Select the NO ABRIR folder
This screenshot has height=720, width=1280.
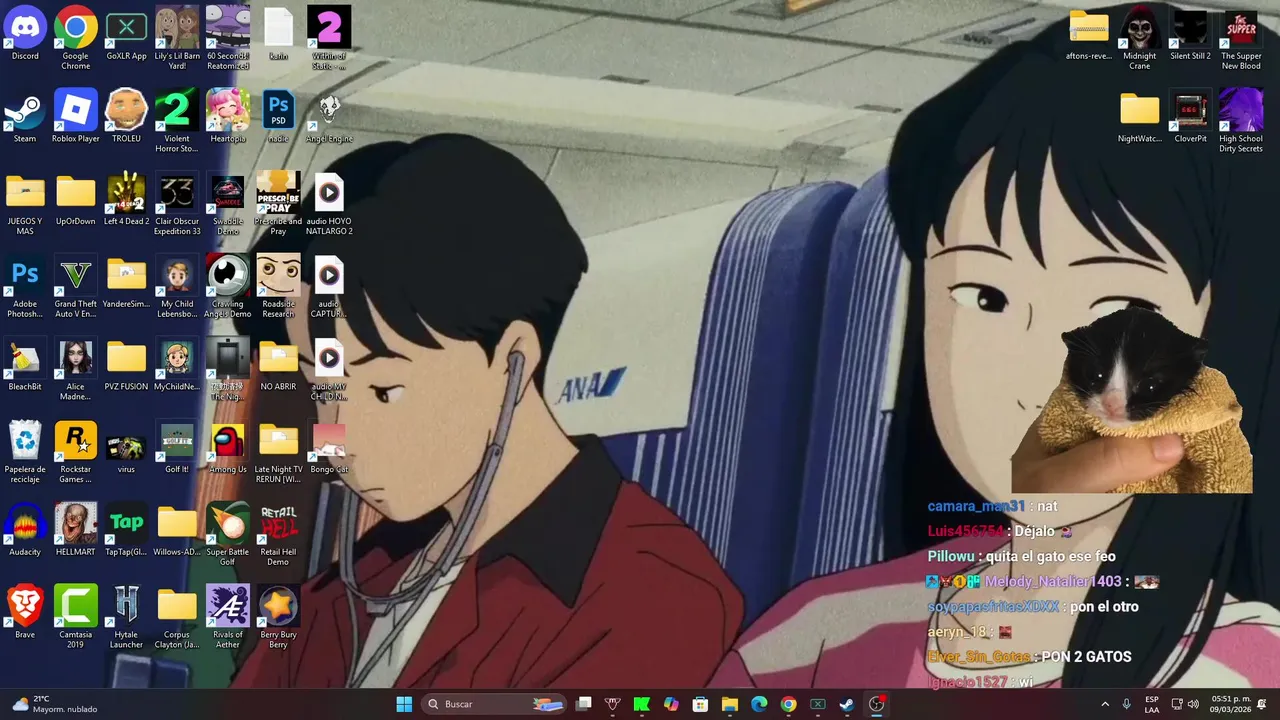click(x=278, y=365)
